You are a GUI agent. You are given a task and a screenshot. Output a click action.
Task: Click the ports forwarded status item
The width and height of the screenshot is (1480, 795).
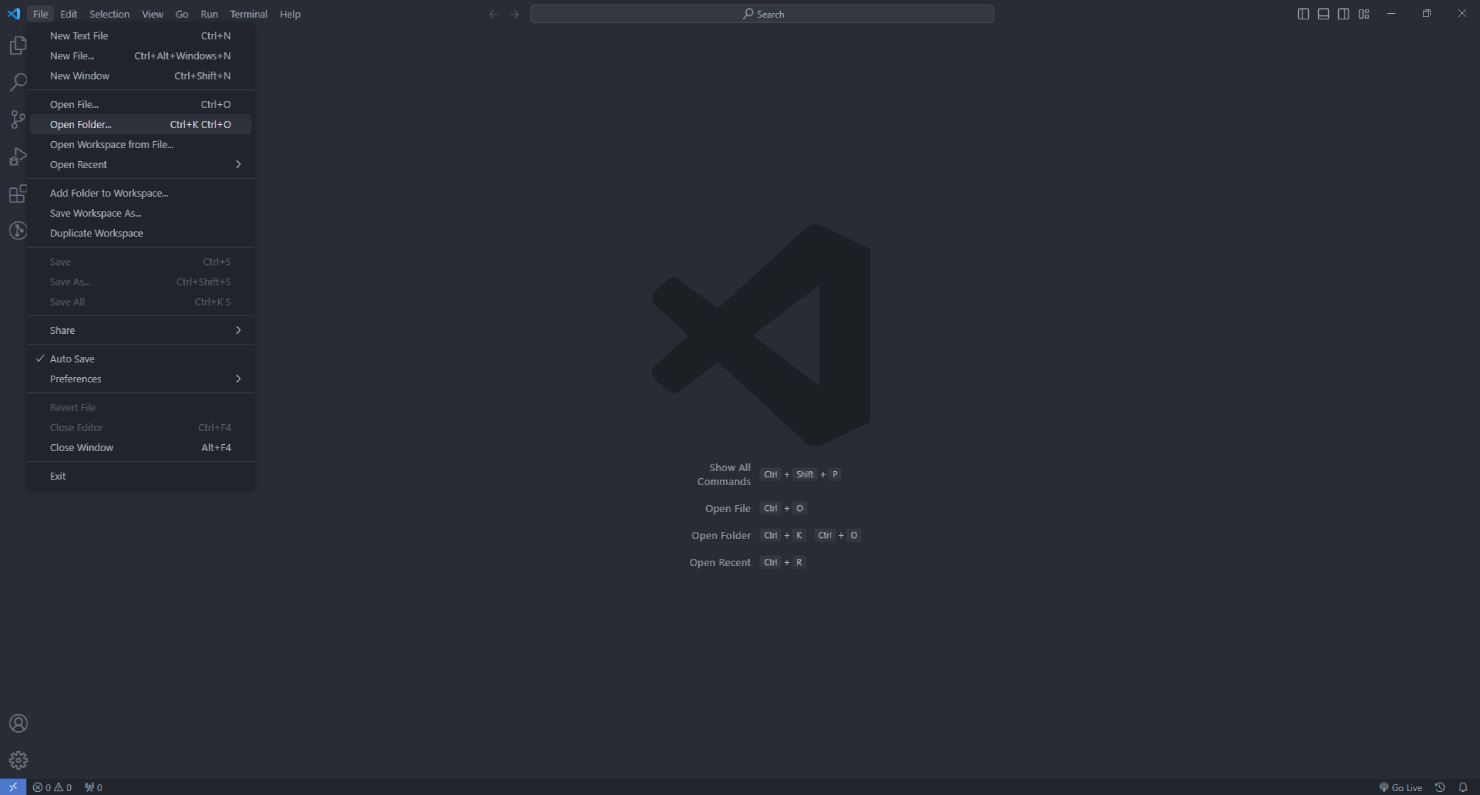[93, 787]
